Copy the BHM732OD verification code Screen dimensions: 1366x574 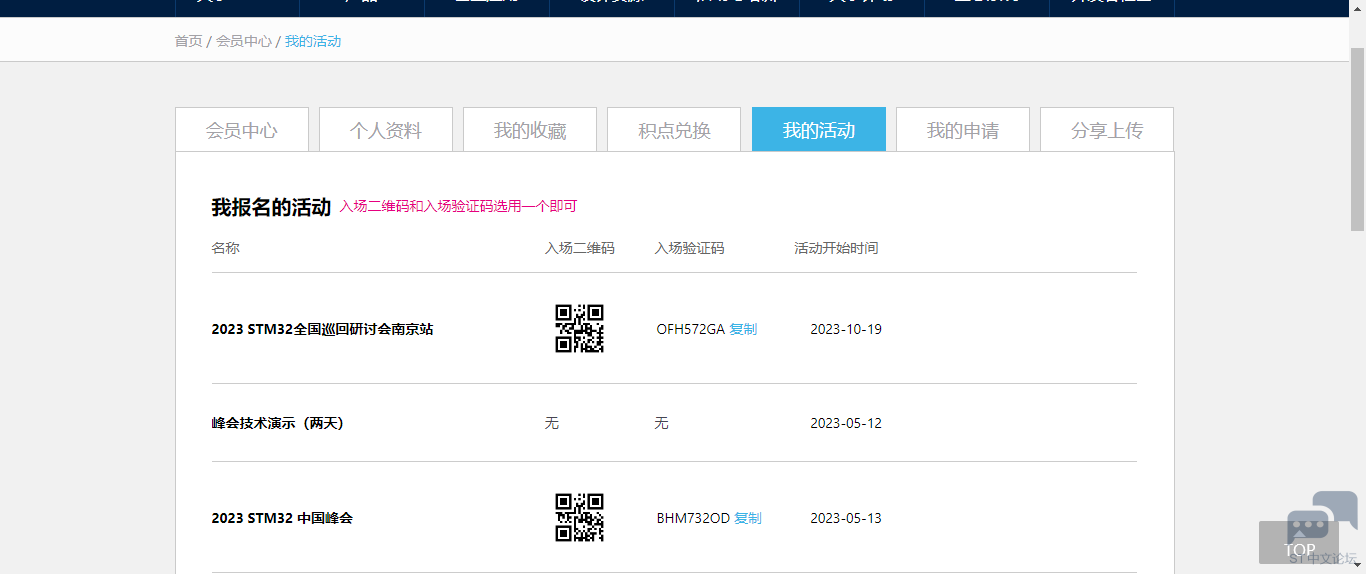tap(748, 518)
